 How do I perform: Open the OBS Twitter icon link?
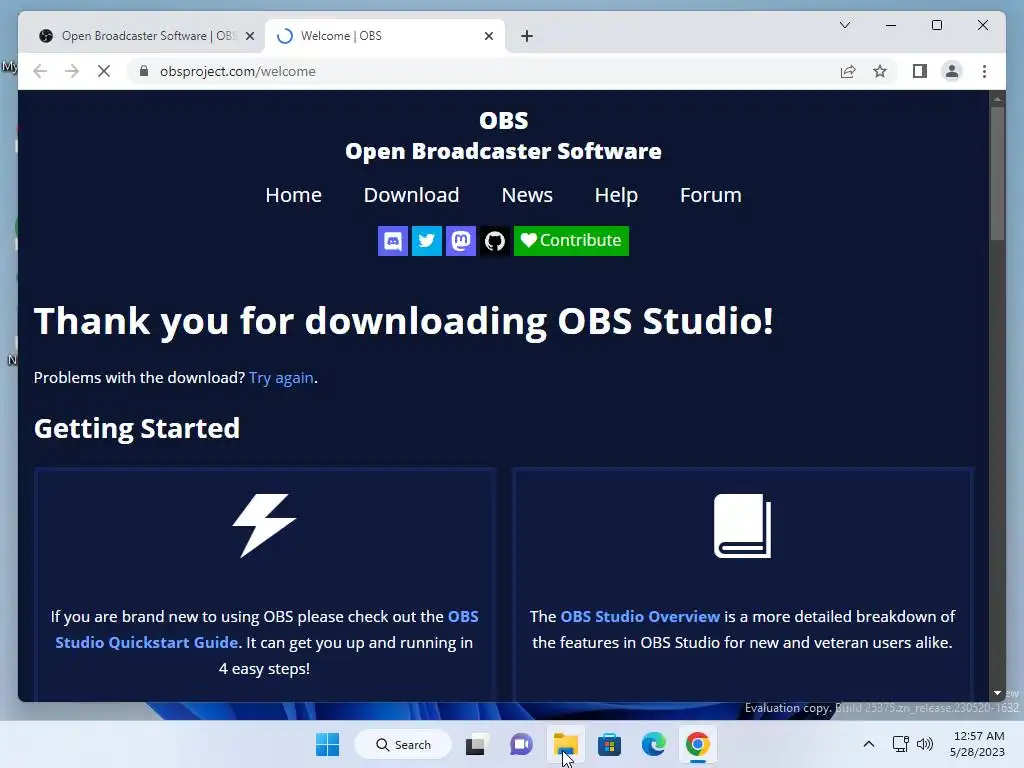coord(426,241)
